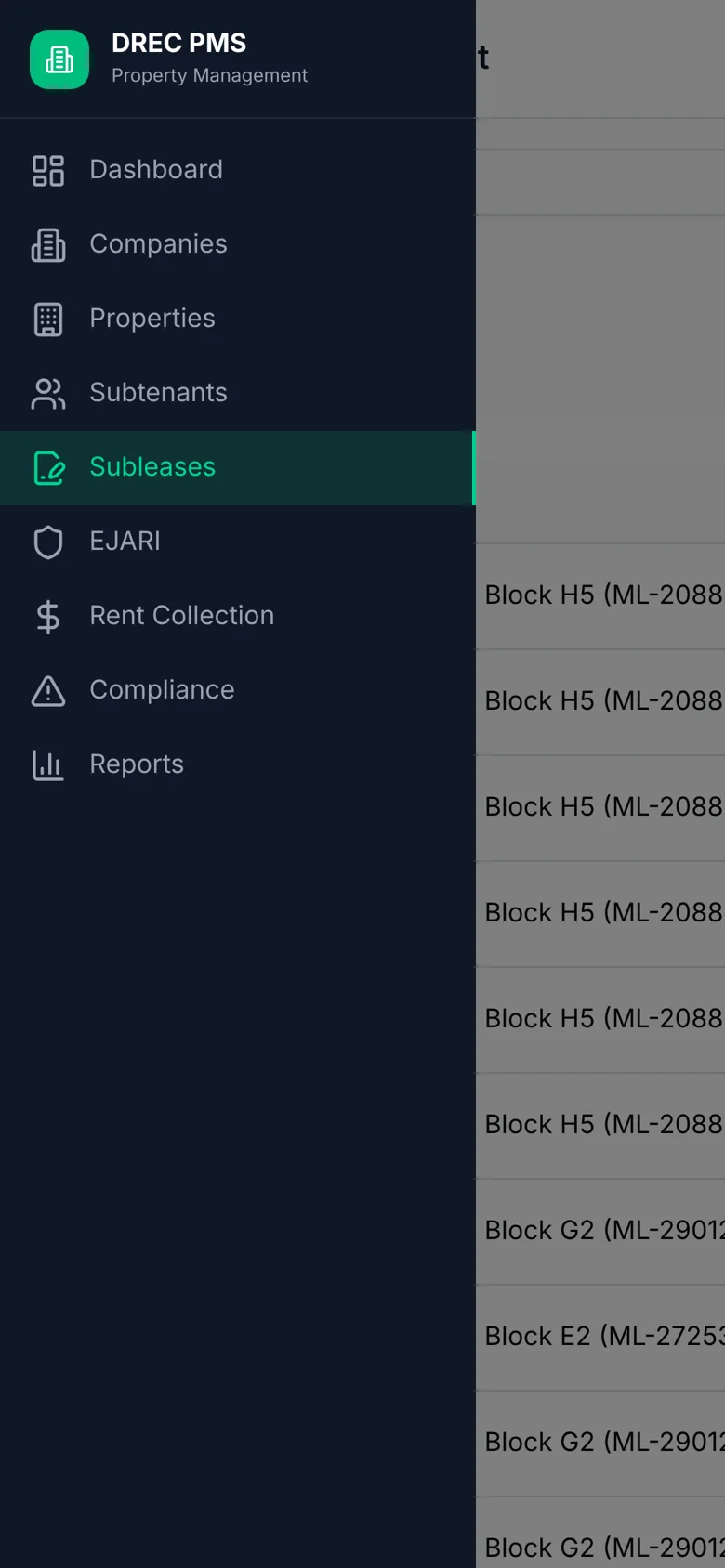Select the Subleases menu entry
This screenshot has width=725, height=1568.
point(238,468)
